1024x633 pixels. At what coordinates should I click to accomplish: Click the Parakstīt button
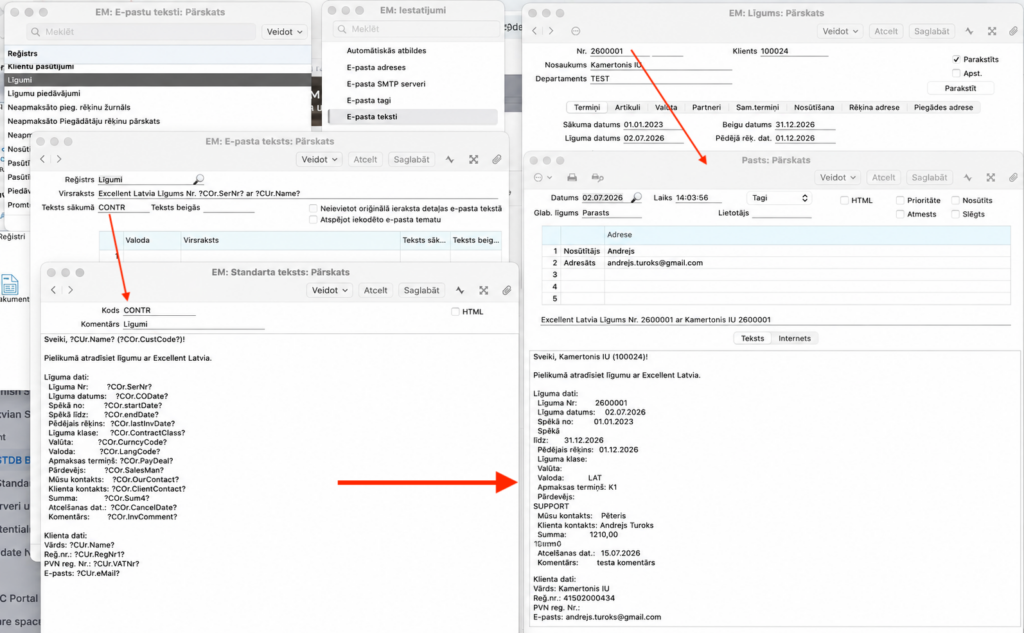960,88
